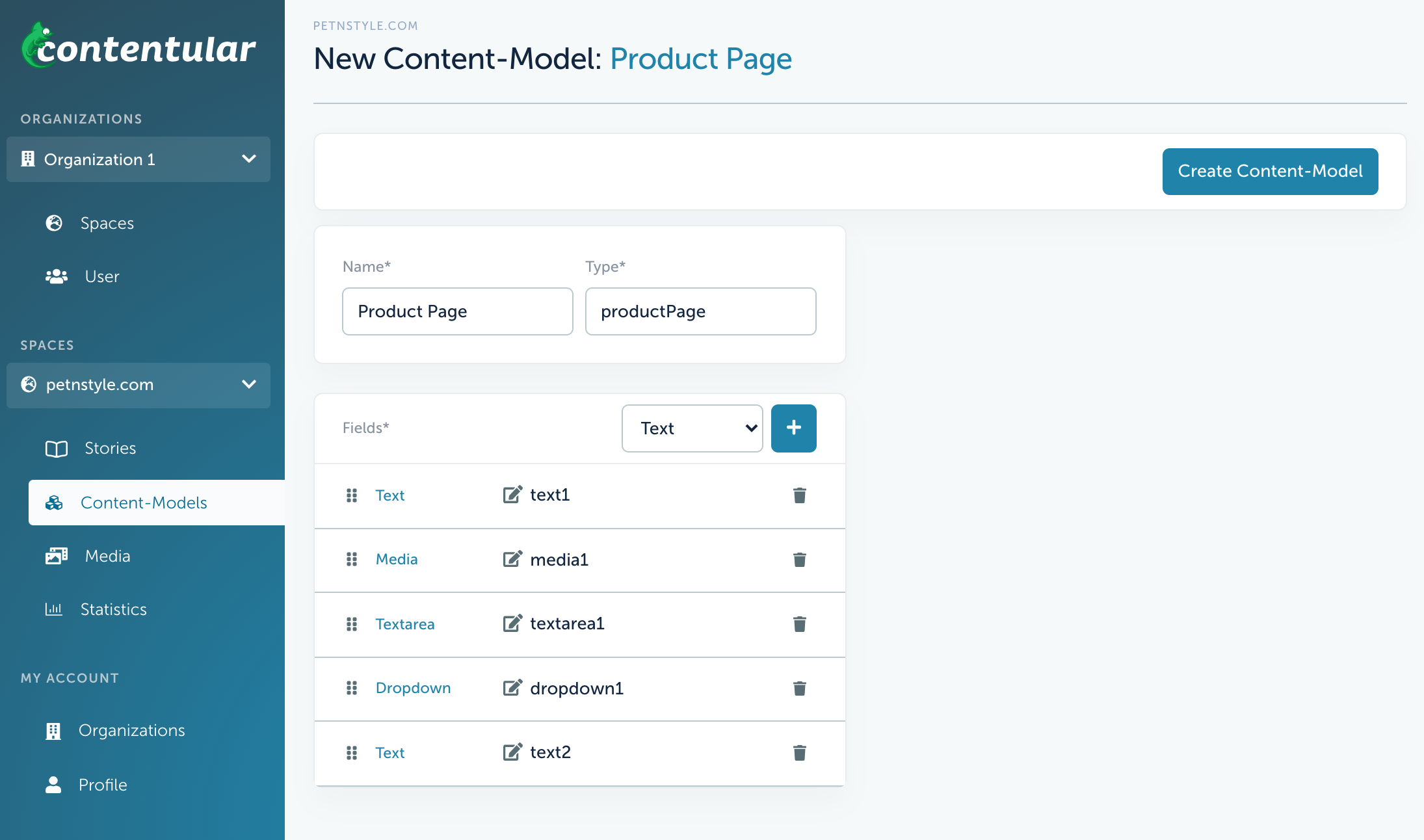This screenshot has width=1424, height=840.
Task: Open the Media section in sidebar
Action: pos(88,557)
